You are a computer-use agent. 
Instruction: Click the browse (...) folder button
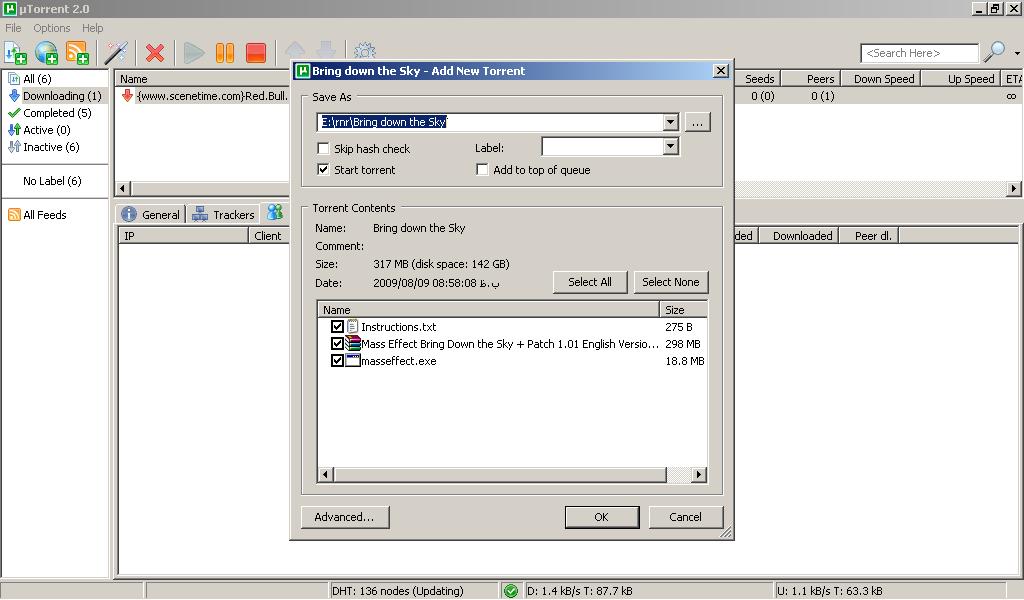tap(697, 122)
